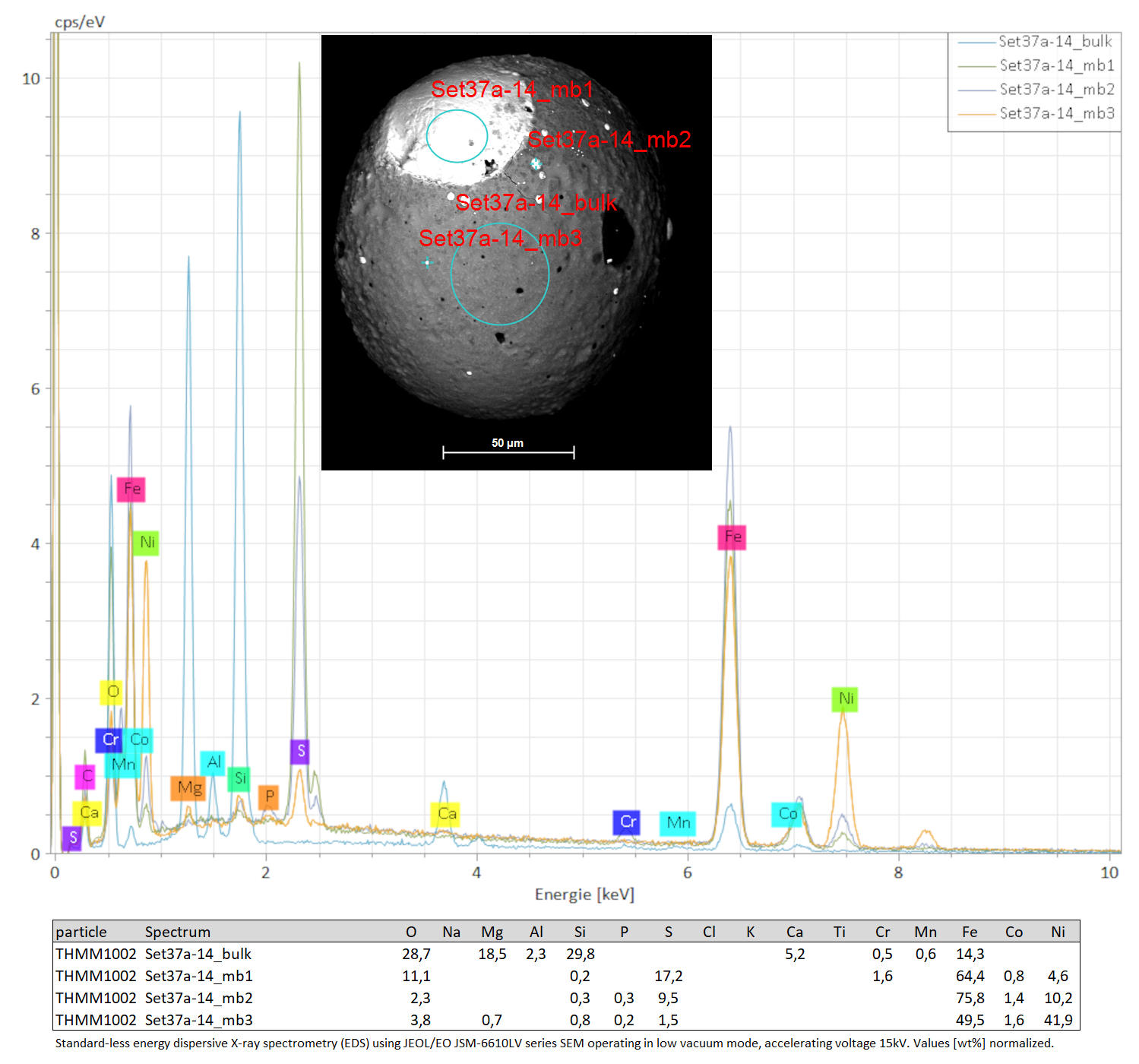Click the cyan Mn tag near 5.9 keV
This screenshot has width=1139, height=1064.
678,823
